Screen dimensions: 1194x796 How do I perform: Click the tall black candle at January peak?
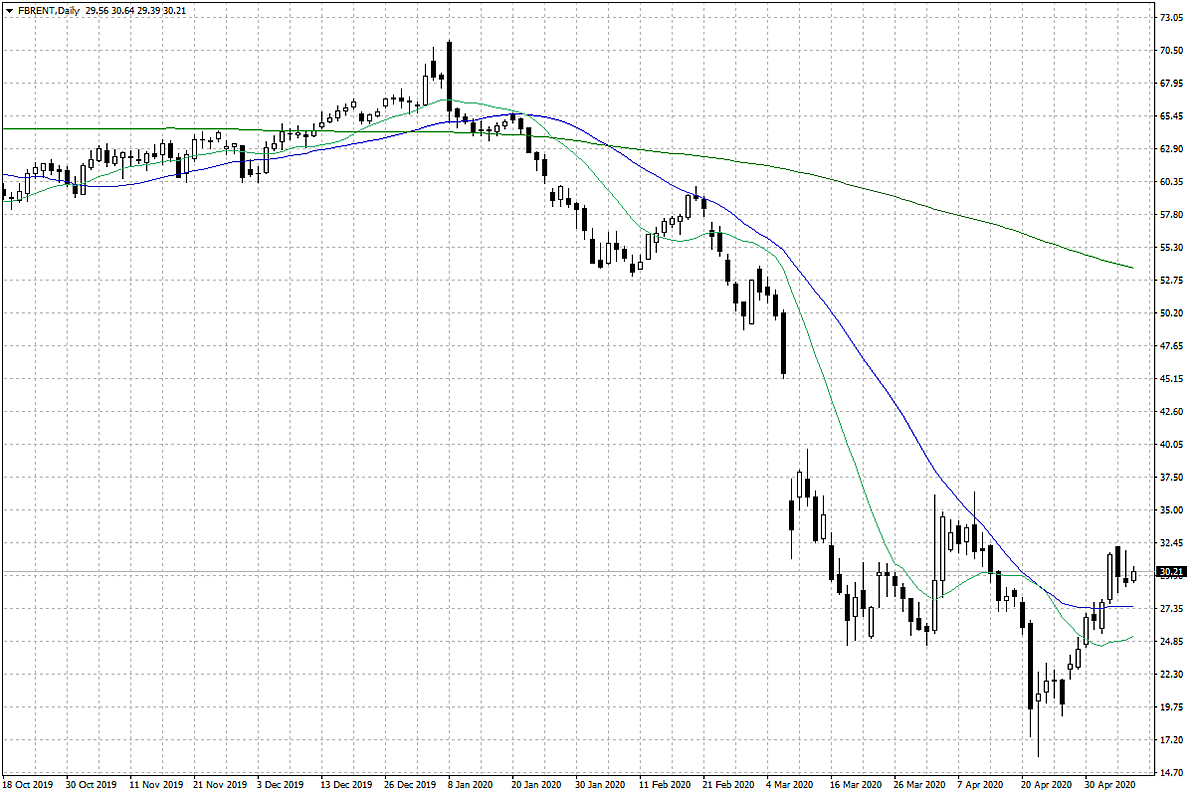click(x=450, y=75)
